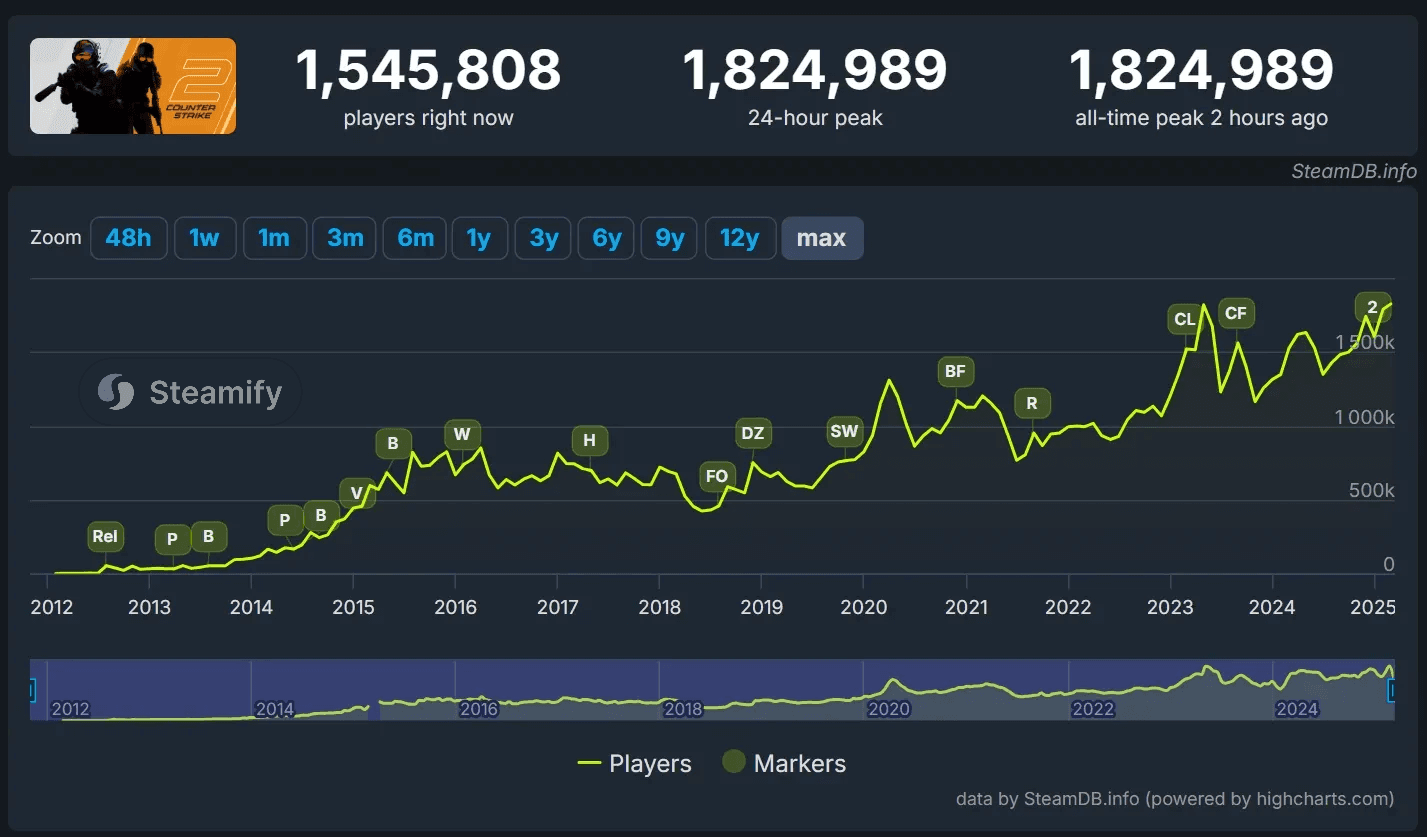The height and width of the screenshot is (837, 1427).
Task: Click the 'CL' marker near 2023
Action: [1185, 320]
